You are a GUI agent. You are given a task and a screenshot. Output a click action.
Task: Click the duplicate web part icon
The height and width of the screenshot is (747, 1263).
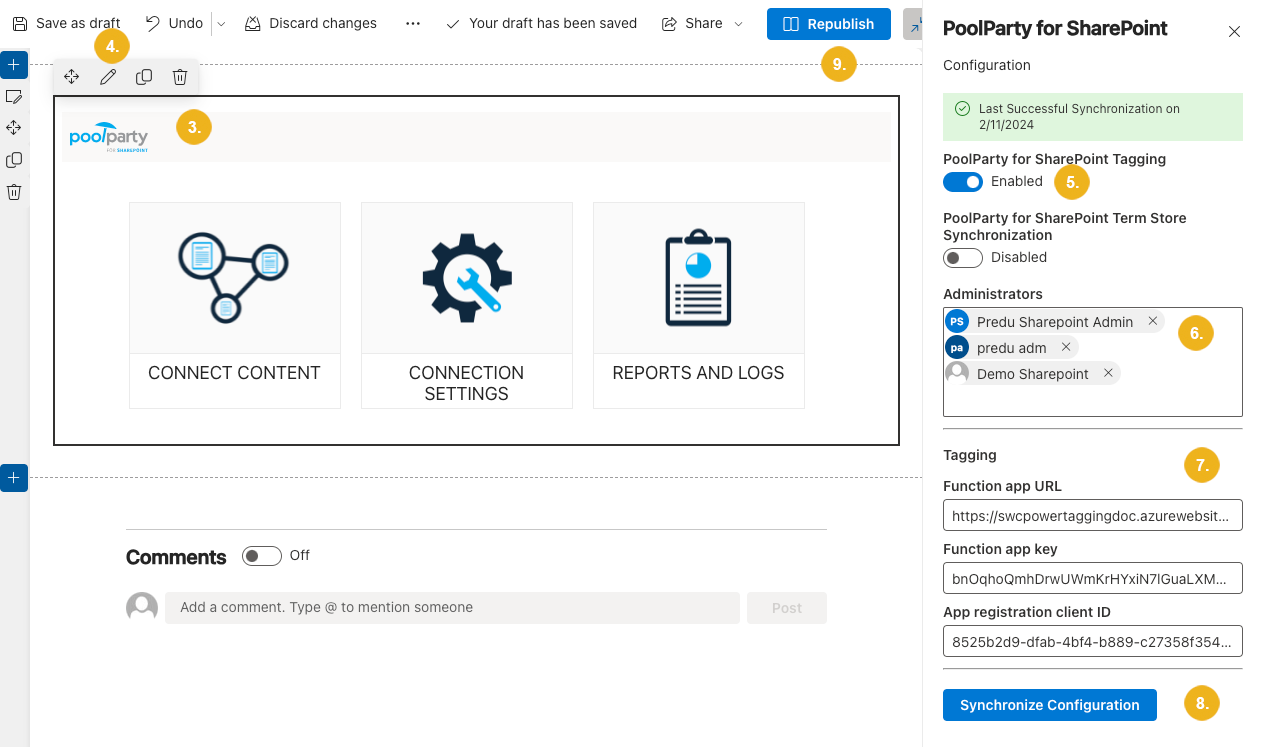pyautogui.click(x=144, y=77)
